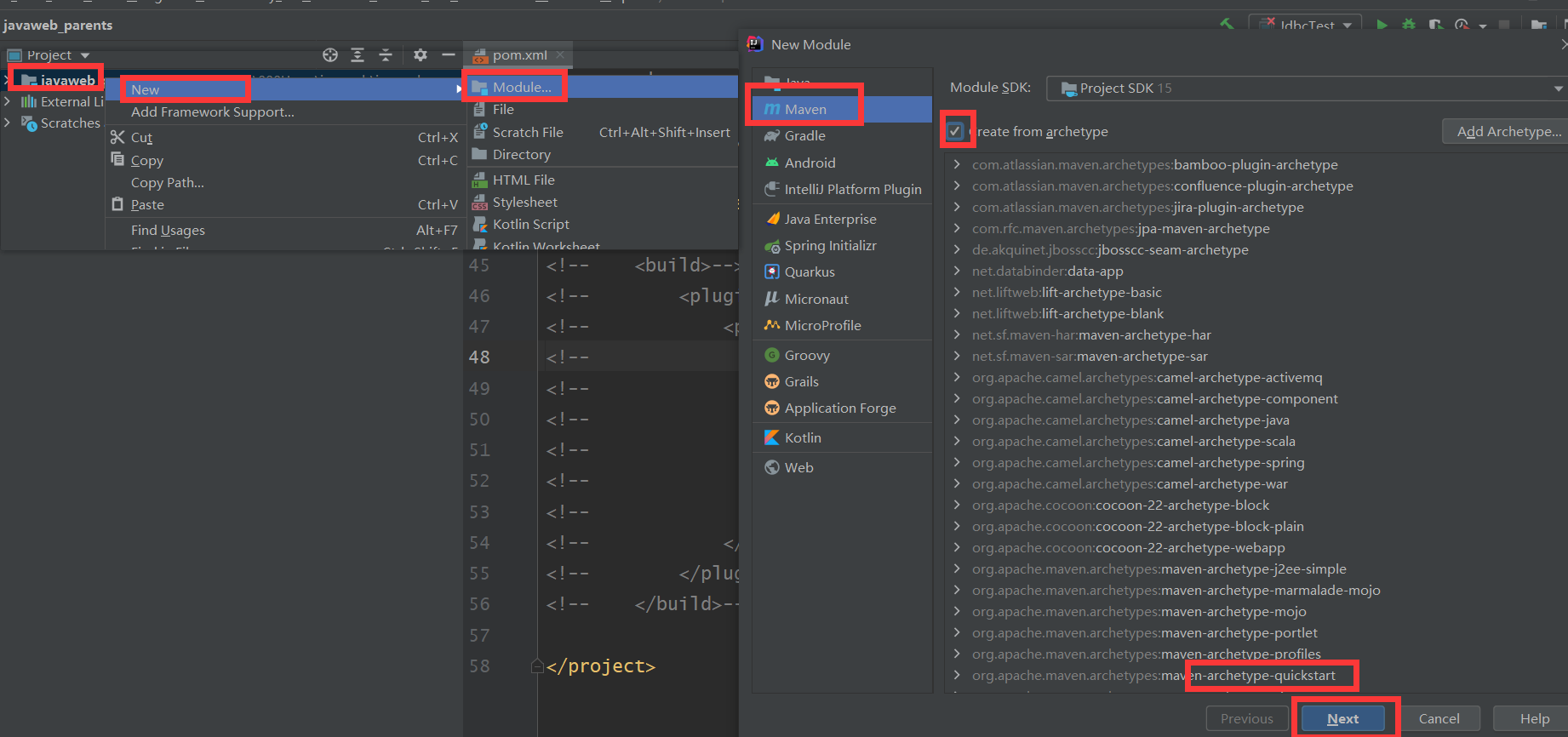Expand camel-archetype-java entry
Screen dimensions: 1568x737
[x=957, y=420]
